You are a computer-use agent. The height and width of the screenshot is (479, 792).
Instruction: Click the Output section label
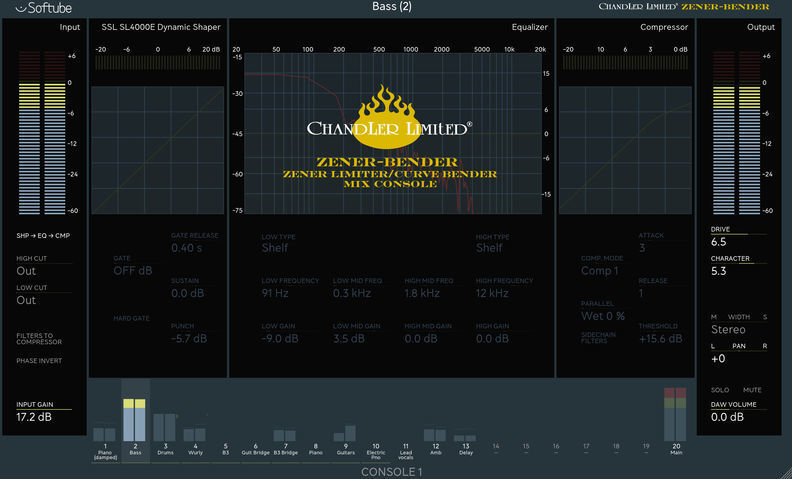[x=761, y=27]
